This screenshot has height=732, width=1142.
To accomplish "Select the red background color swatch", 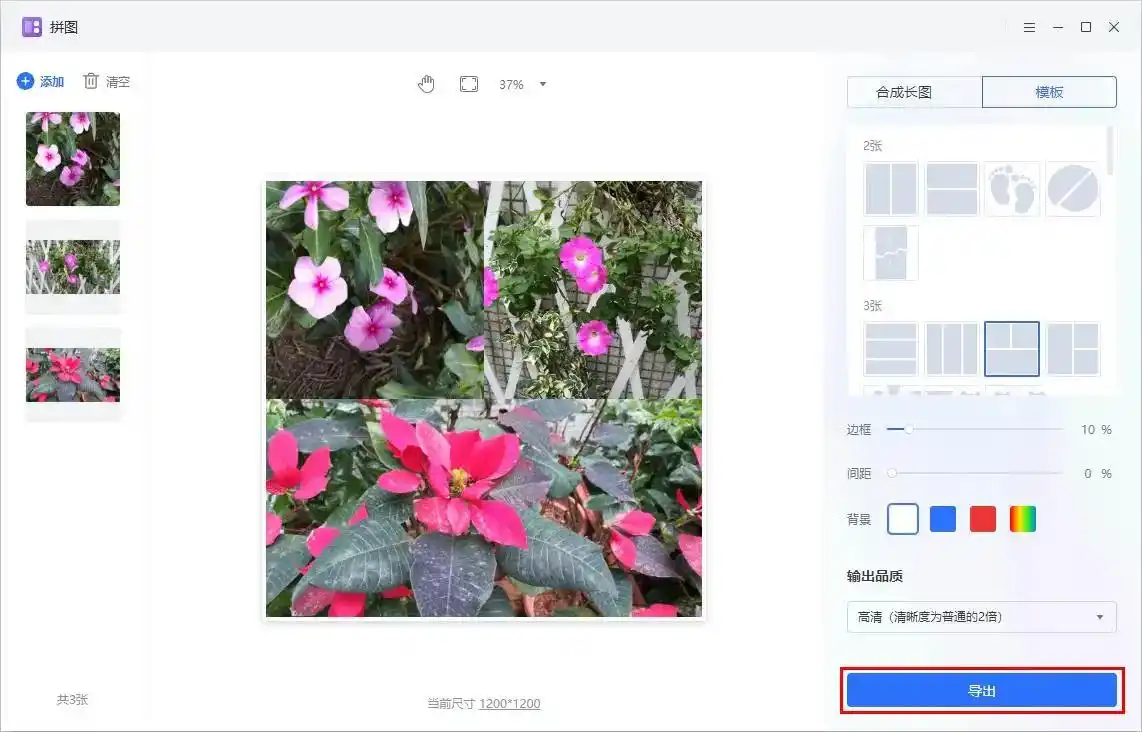I will pyautogui.click(x=983, y=519).
